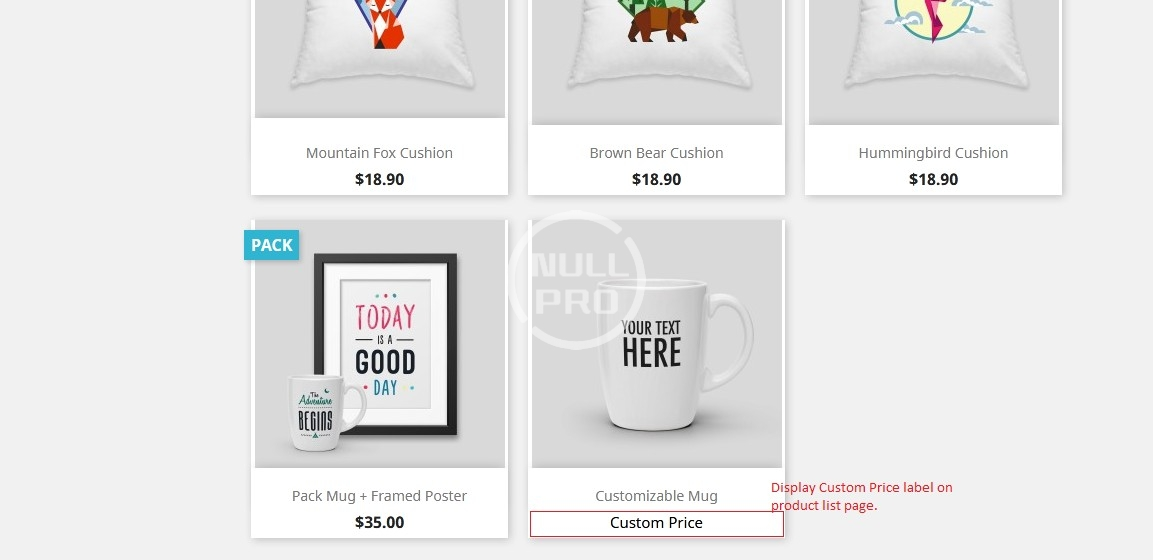
Task: Click the Hummingbird Cushion pillow image
Action: click(x=934, y=62)
